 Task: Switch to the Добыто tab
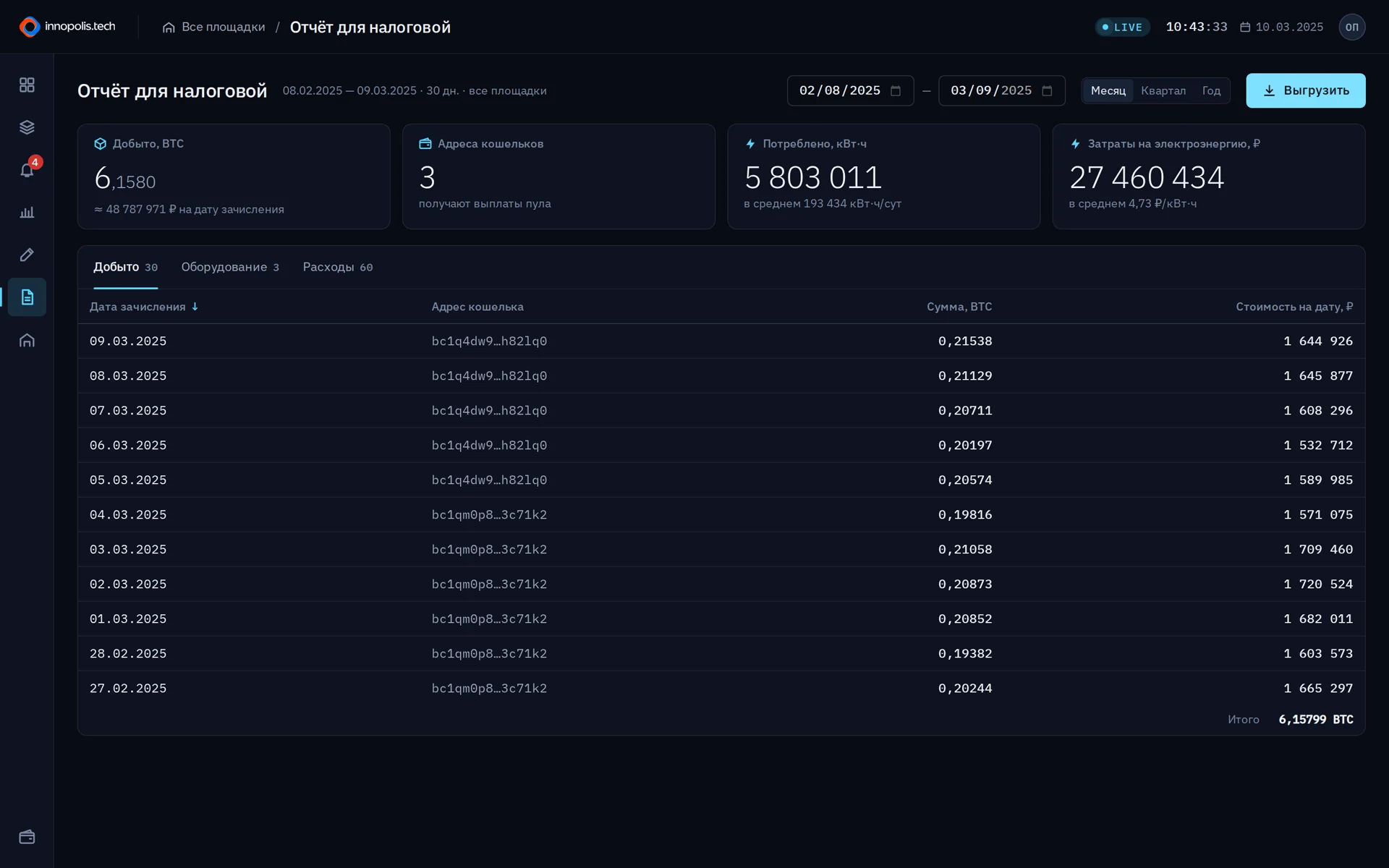pyautogui.click(x=125, y=267)
